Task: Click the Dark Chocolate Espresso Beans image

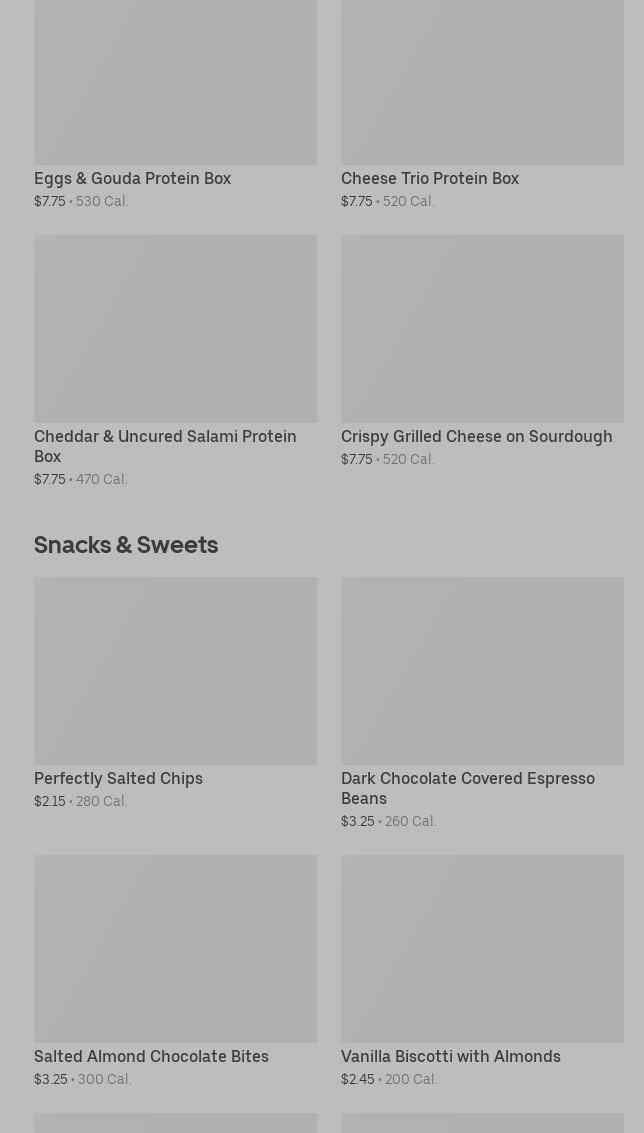Action: click(482, 670)
